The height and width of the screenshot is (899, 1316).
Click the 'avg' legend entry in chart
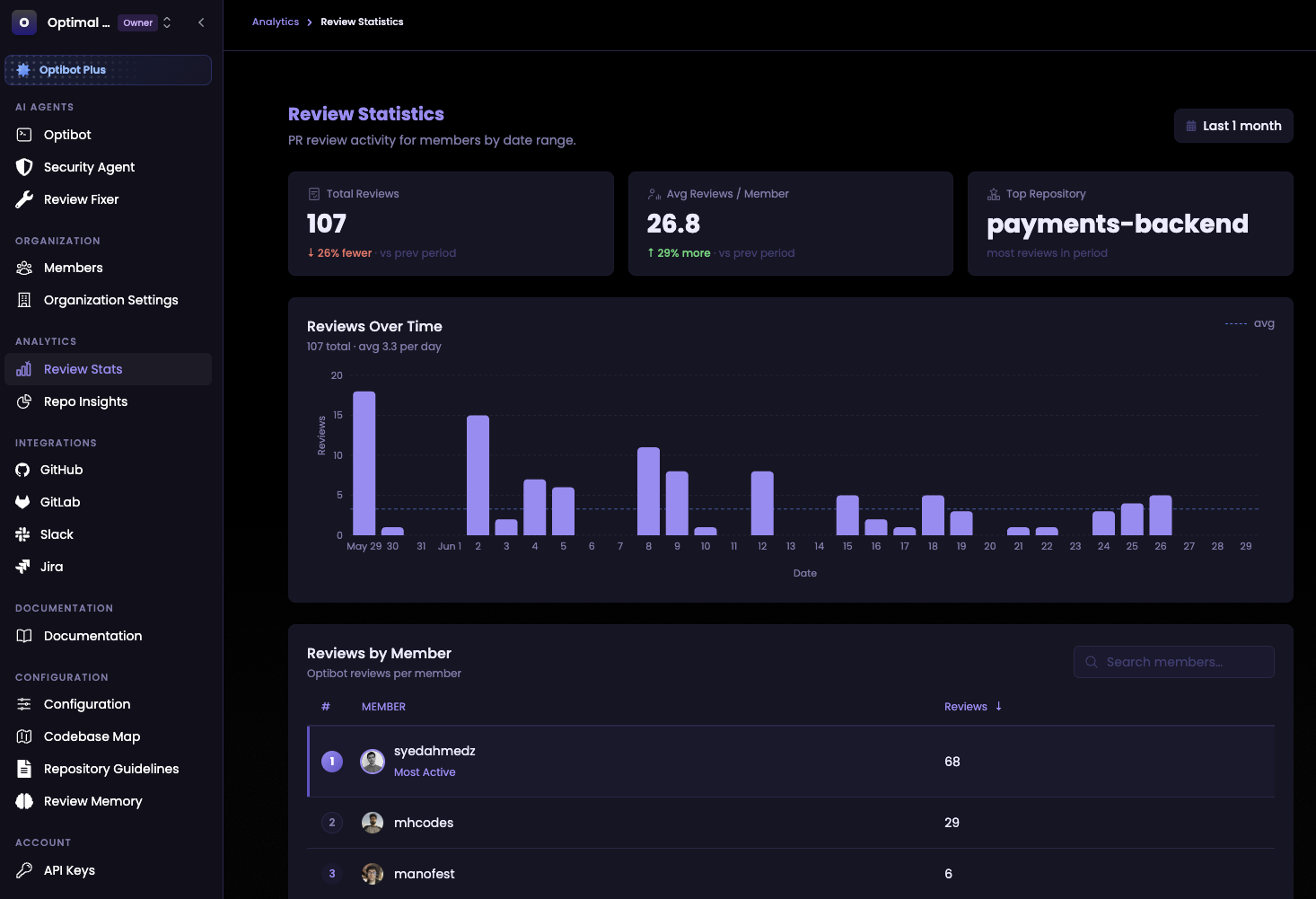click(1250, 323)
